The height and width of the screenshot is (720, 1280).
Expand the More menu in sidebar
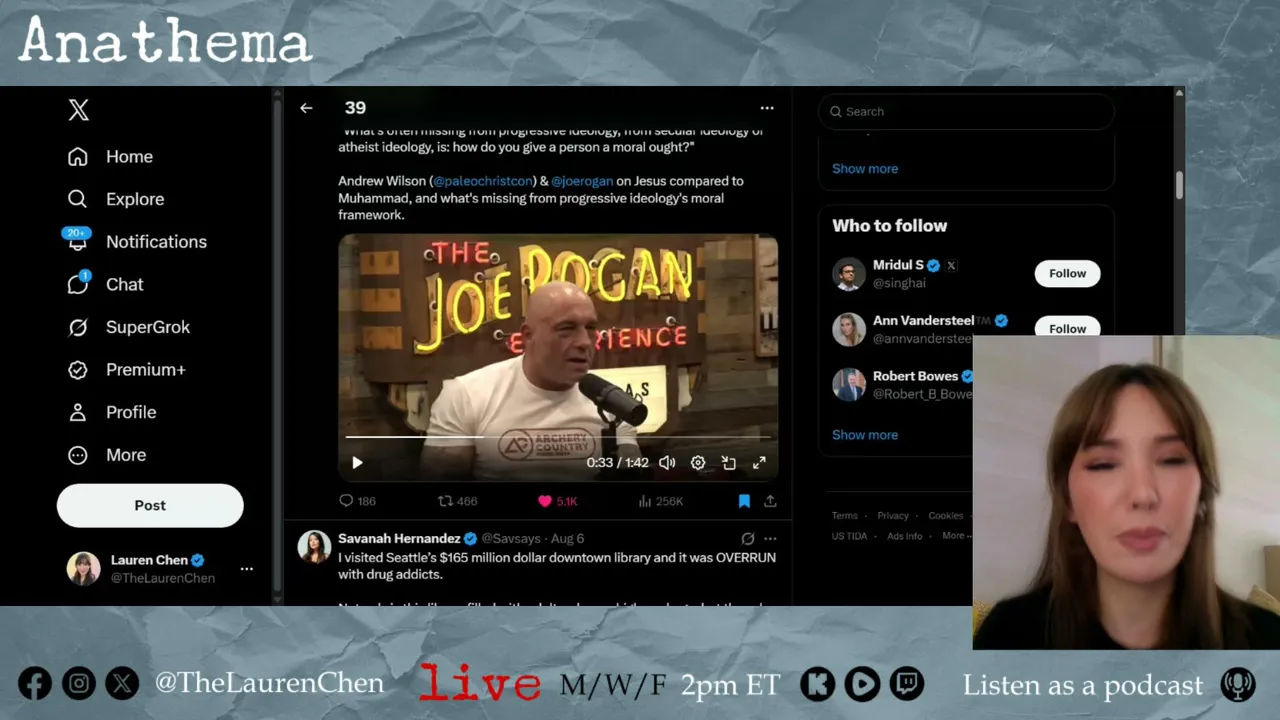click(106, 455)
